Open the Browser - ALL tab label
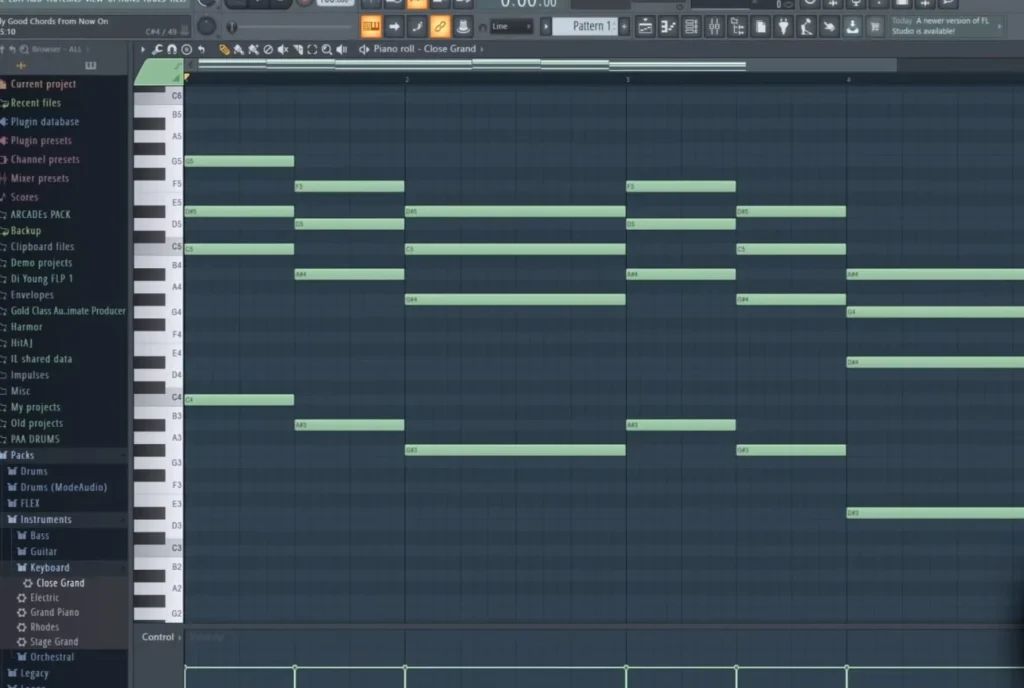 coord(57,49)
